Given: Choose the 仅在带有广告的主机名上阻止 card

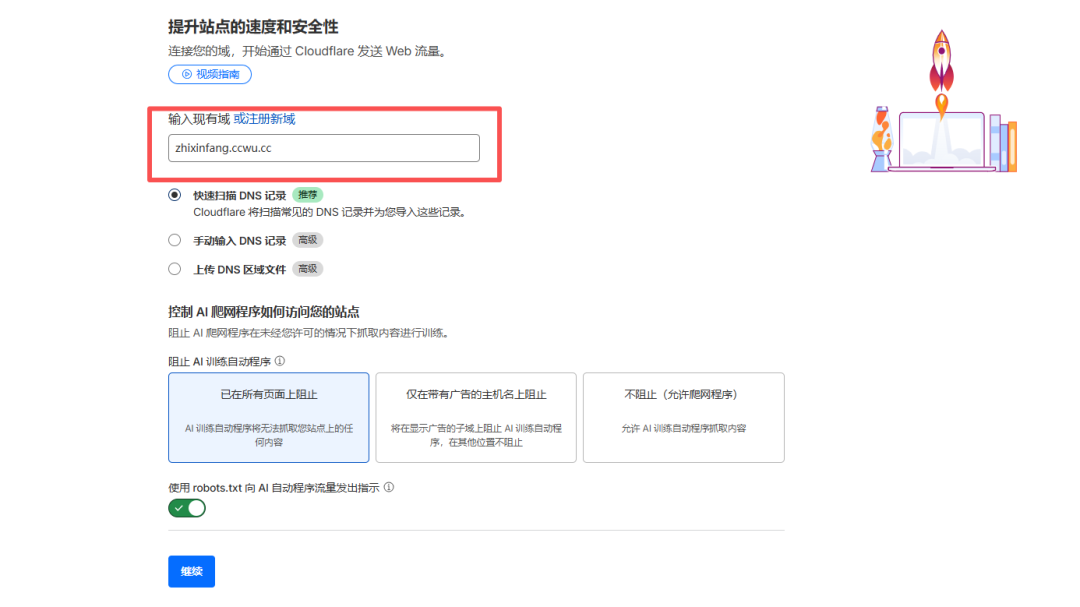Looking at the screenshot, I should [476, 418].
